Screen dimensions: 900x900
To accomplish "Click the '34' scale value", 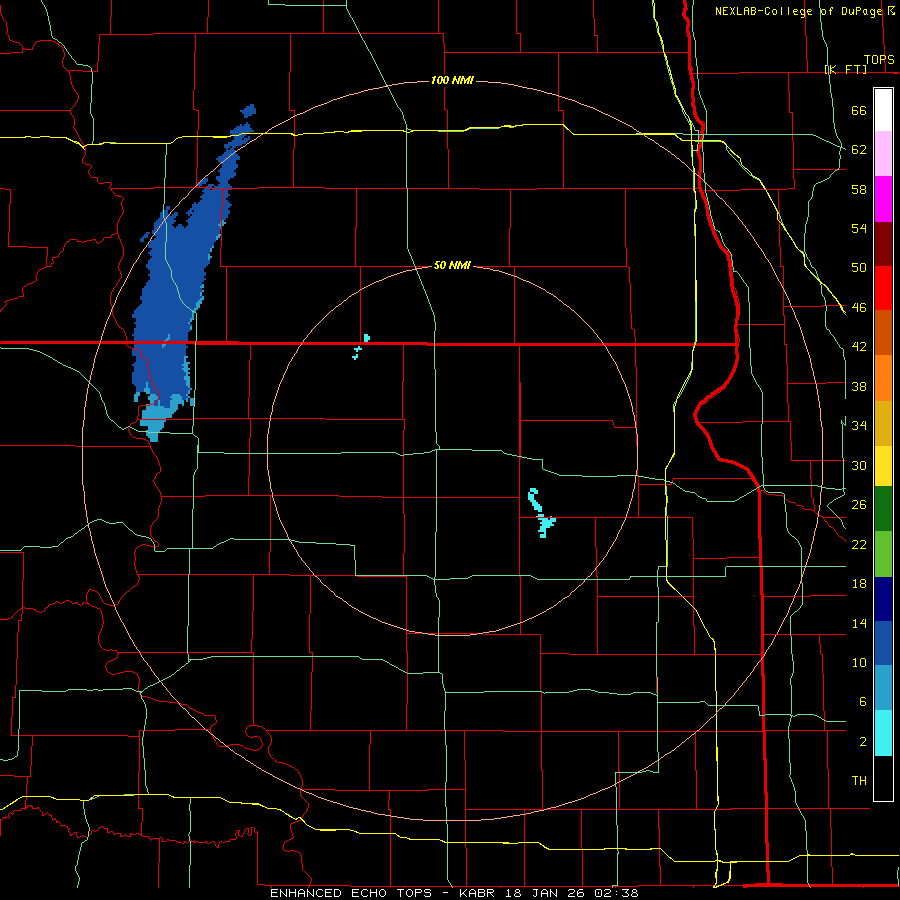I will [859, 426].
